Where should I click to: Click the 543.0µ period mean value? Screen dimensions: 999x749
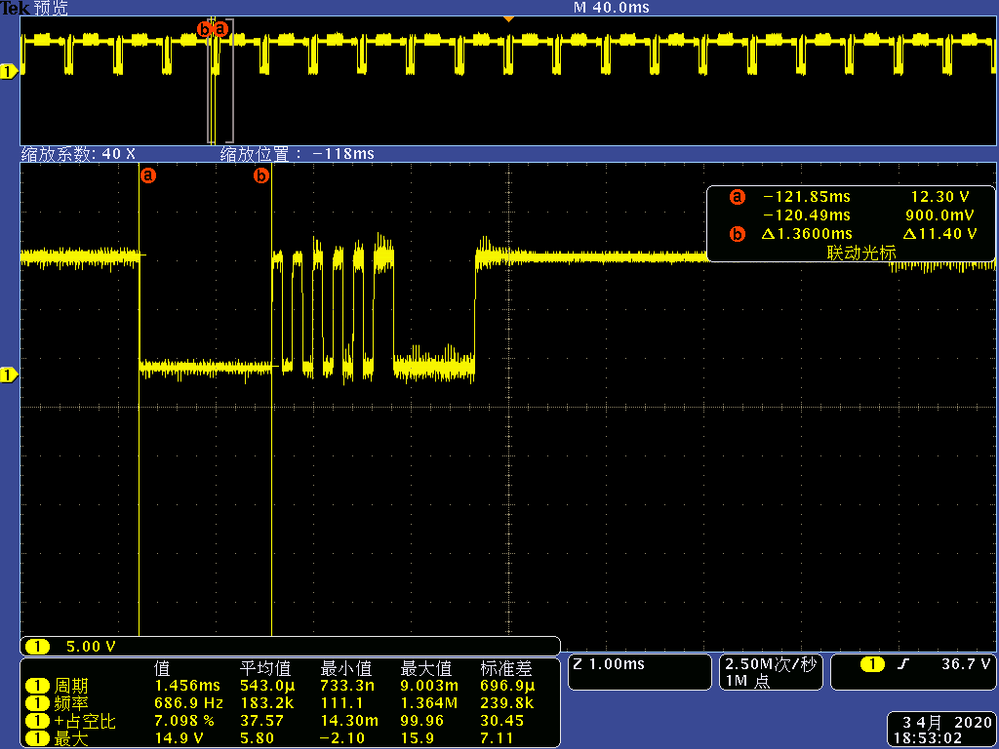tap(267, 686)
